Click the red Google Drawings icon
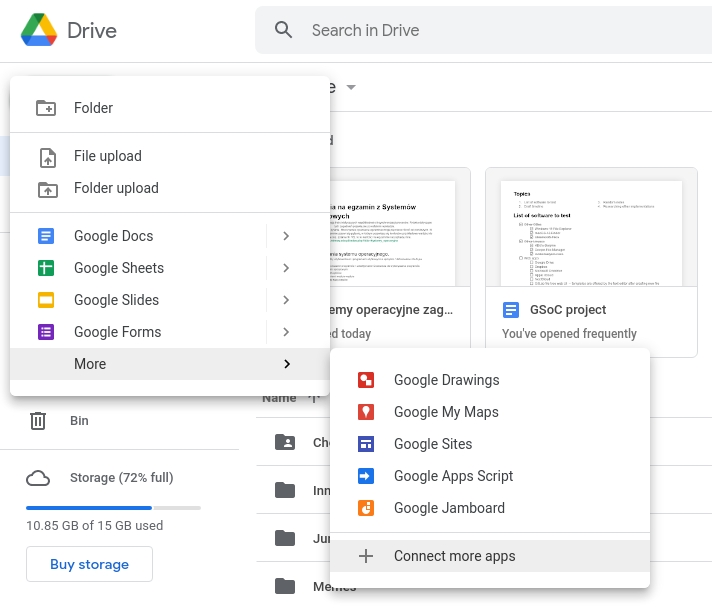 click(x=366, y=380)
